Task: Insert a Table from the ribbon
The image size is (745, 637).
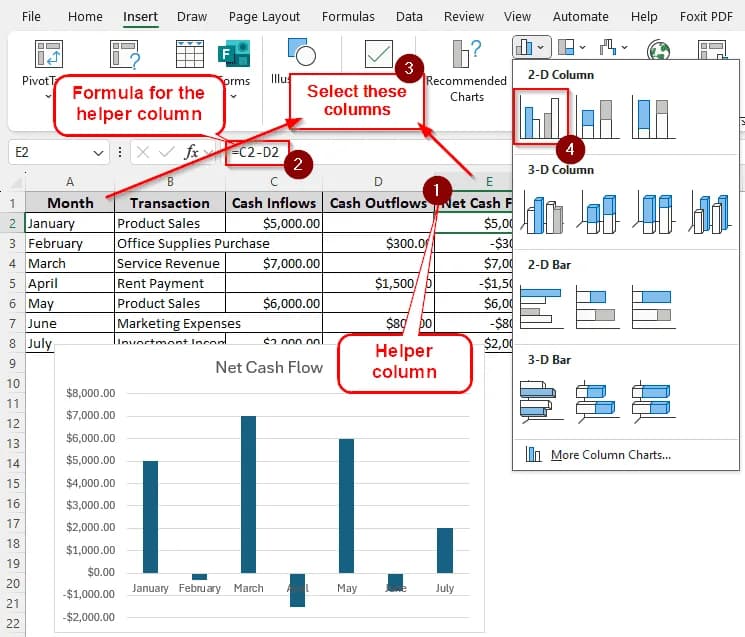Action: tap(190, 54)
